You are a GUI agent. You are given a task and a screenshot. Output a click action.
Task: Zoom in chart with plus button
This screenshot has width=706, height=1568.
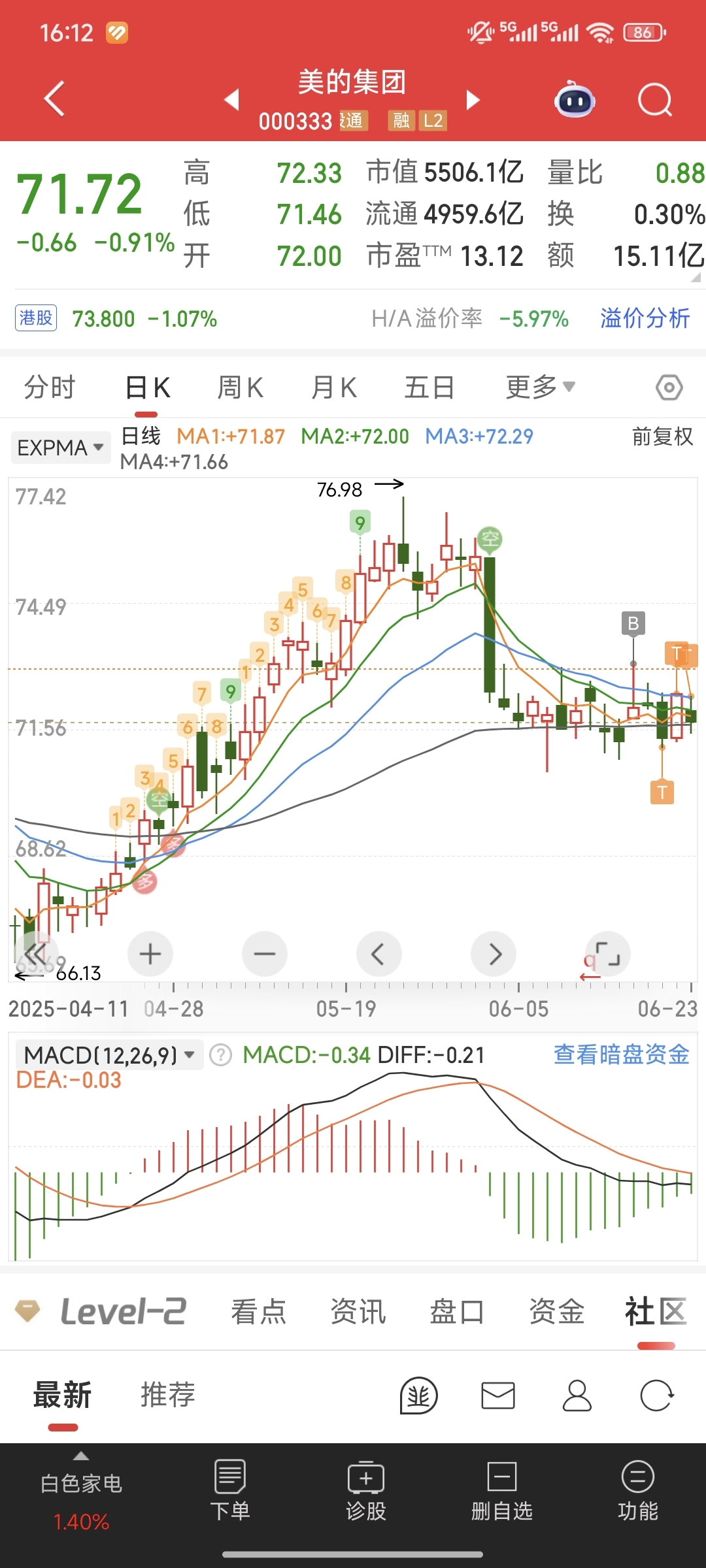[x=150, y=954]
